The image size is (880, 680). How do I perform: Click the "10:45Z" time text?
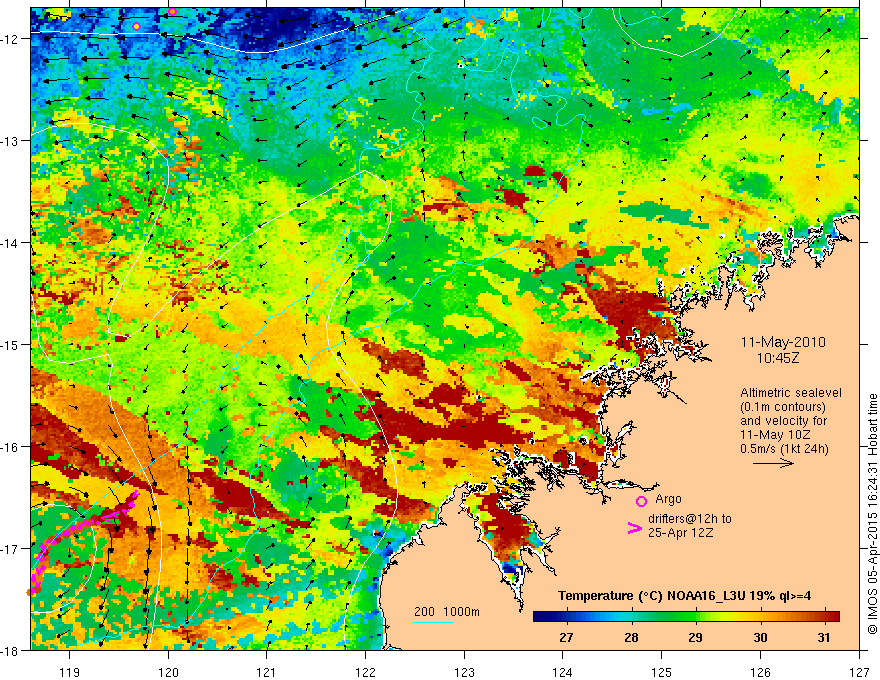pyautogui.click(x=778, y=357)
